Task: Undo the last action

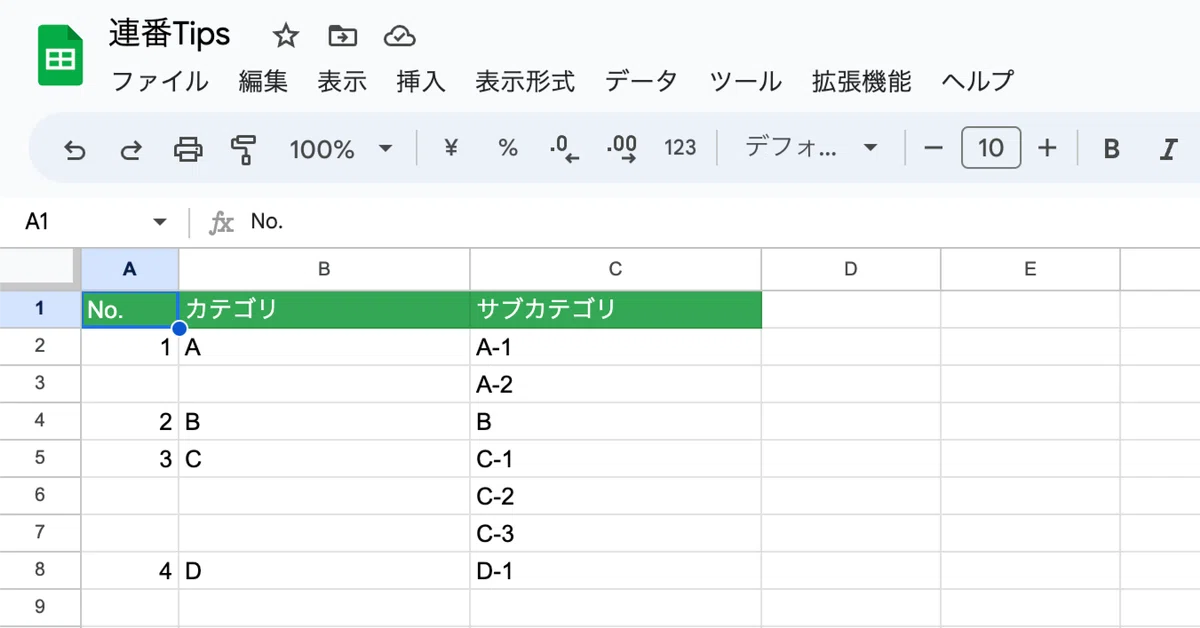Action: coord(75,149)
